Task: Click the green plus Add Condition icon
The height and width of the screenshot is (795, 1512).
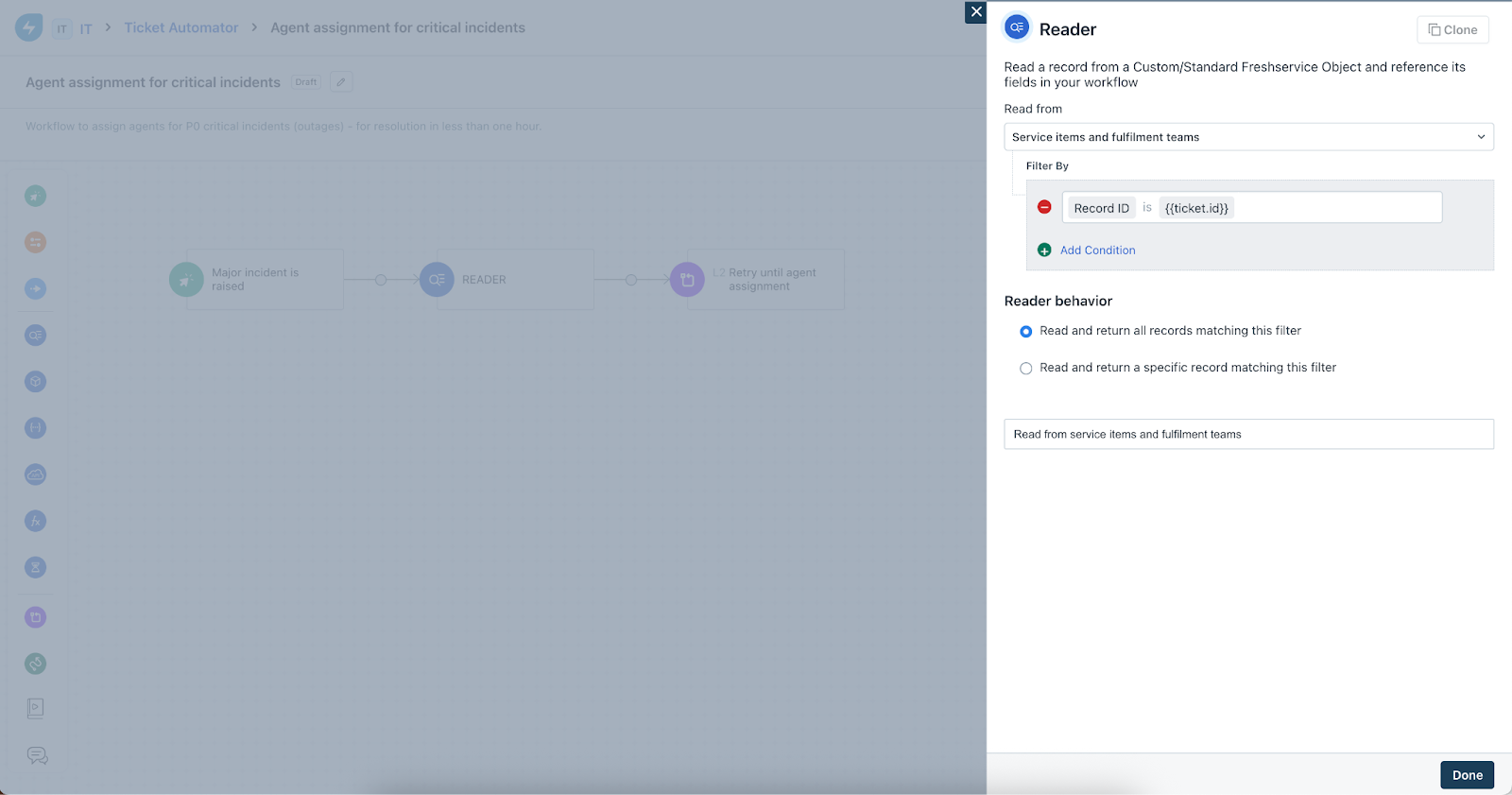Action: 1044,251
